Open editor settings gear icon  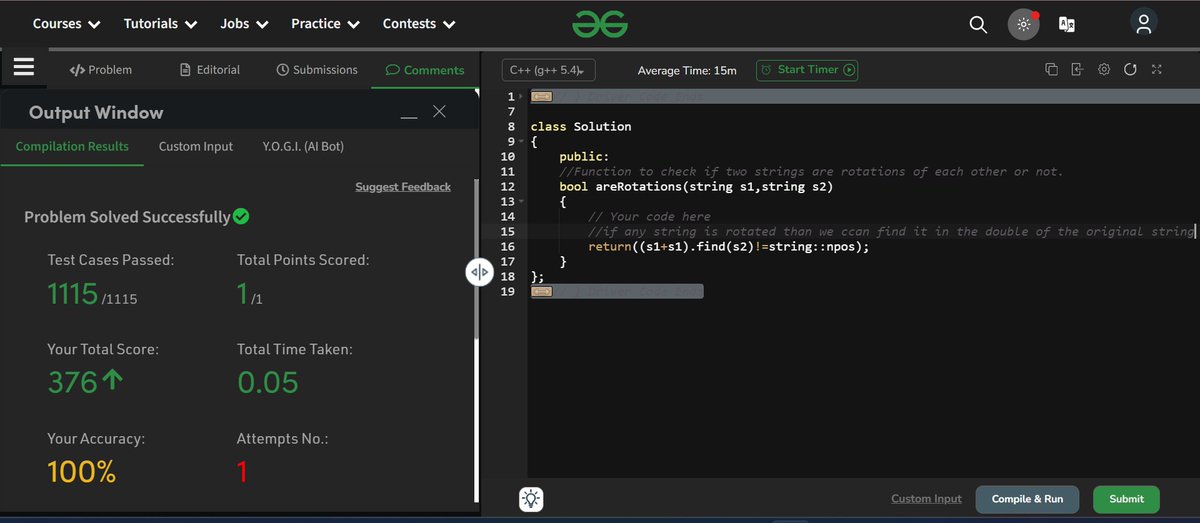pos(1104,70)
